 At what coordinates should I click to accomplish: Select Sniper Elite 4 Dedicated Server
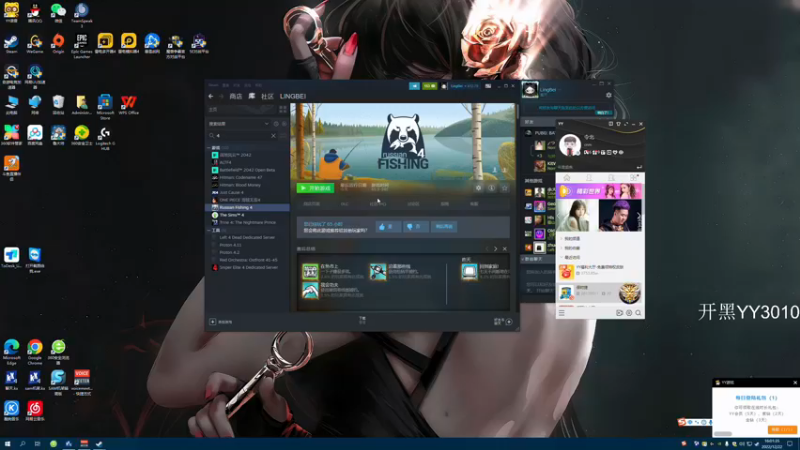tap(248, 267)
